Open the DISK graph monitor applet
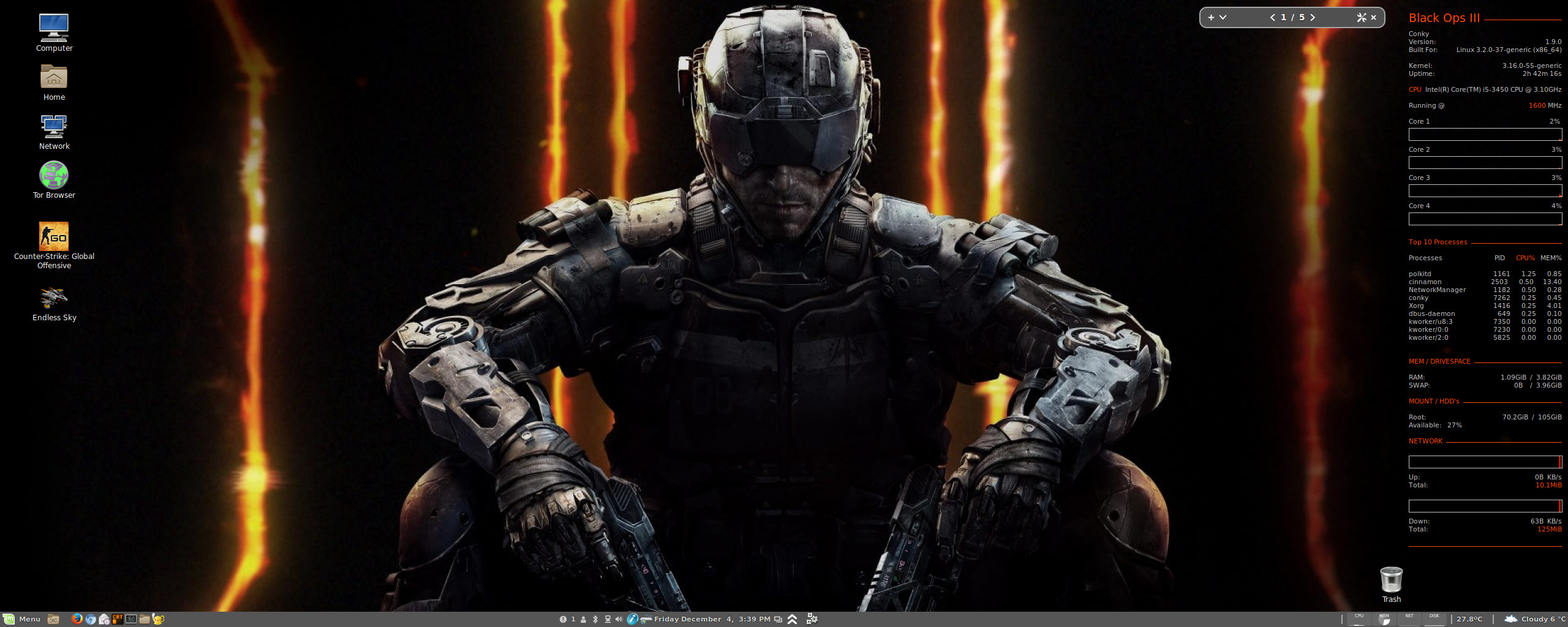1568x627 pixels. coord(1434,619)
